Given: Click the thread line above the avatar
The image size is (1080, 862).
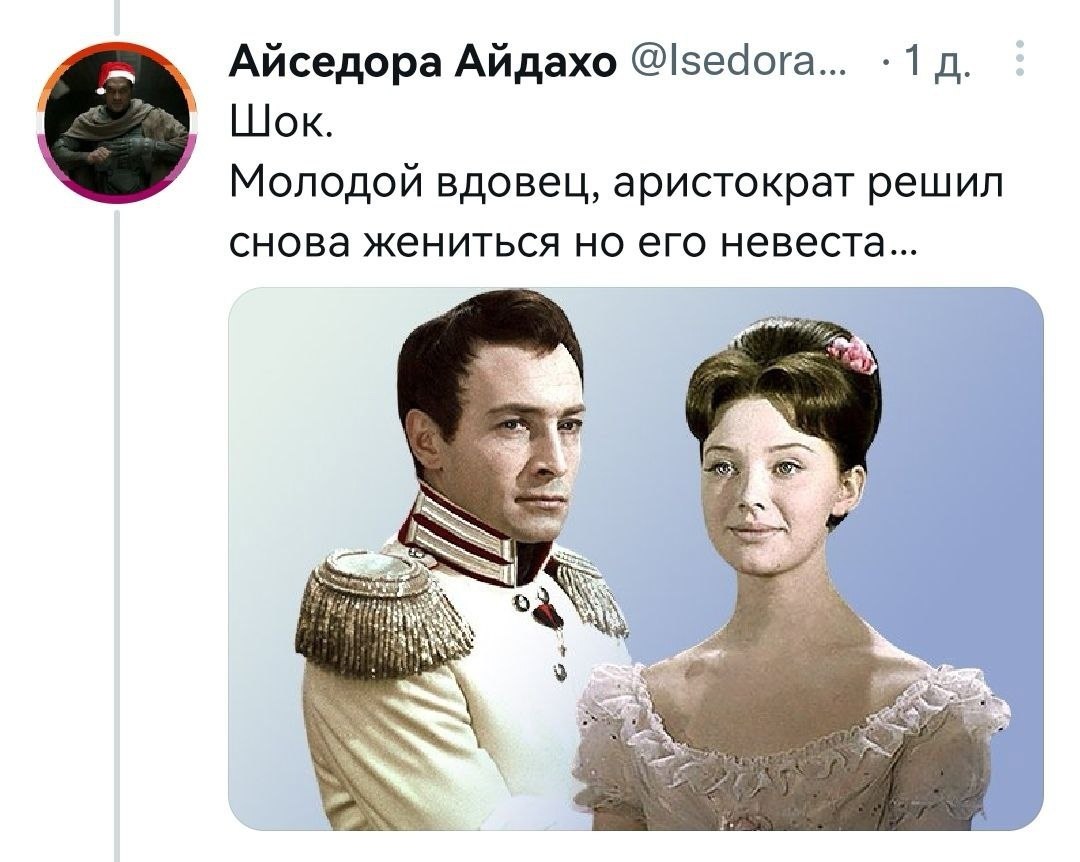Looking at the screenshot, I should [x=116, y=17].
